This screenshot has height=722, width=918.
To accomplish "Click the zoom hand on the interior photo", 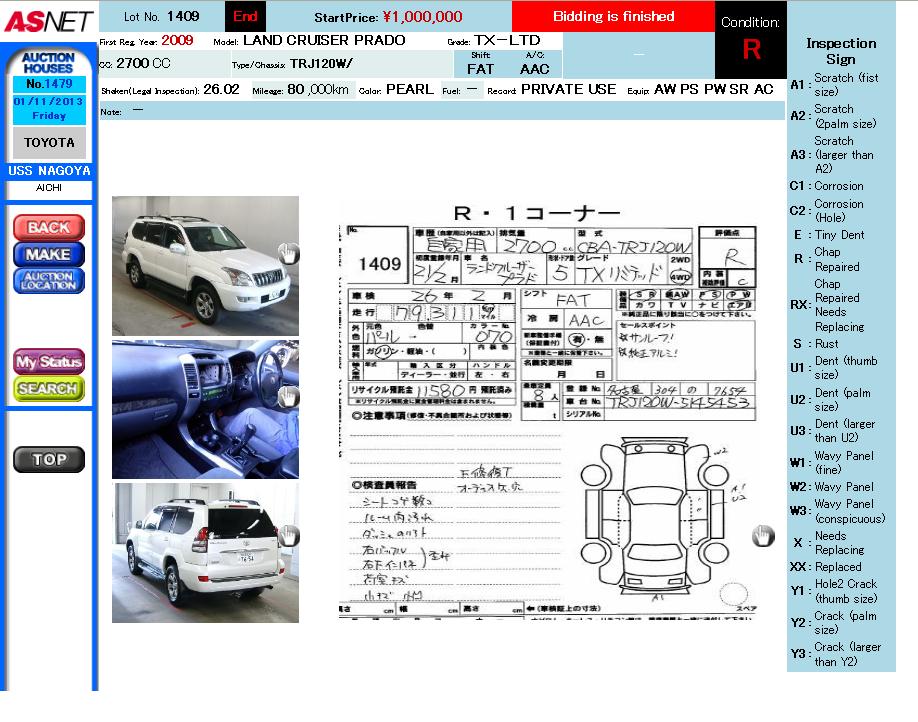I will pos(288,396).
